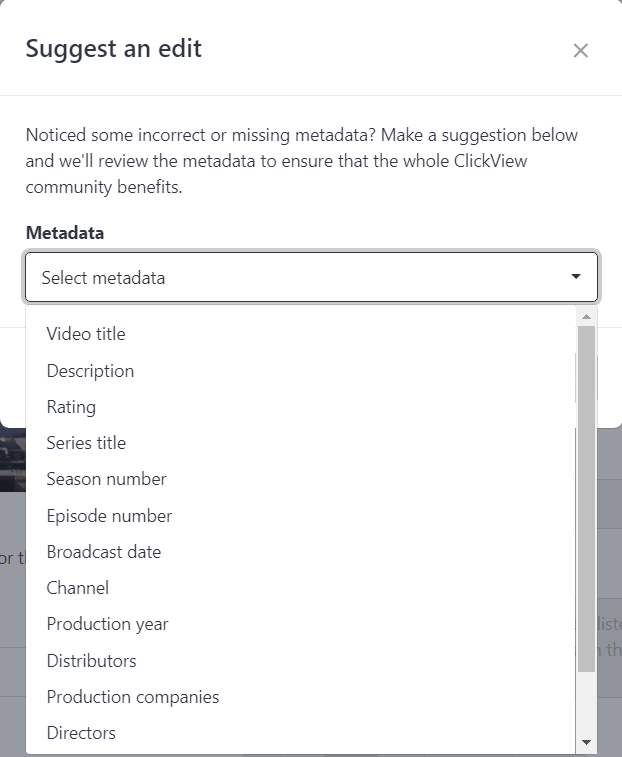
Task: Pick Rating from the metadata list
Action: (301, 407)
